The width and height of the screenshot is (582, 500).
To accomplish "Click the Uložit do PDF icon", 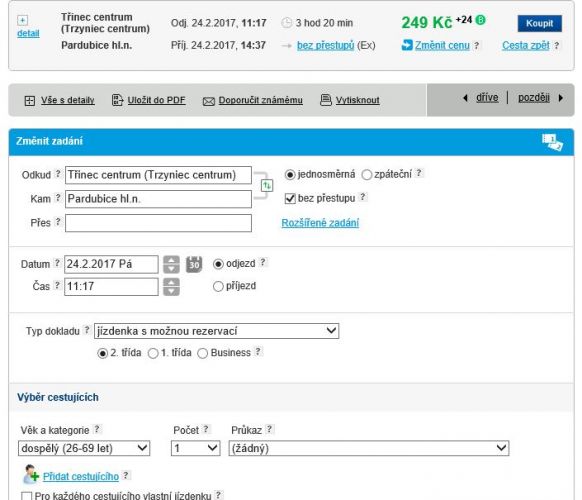I will coord(117,100).
